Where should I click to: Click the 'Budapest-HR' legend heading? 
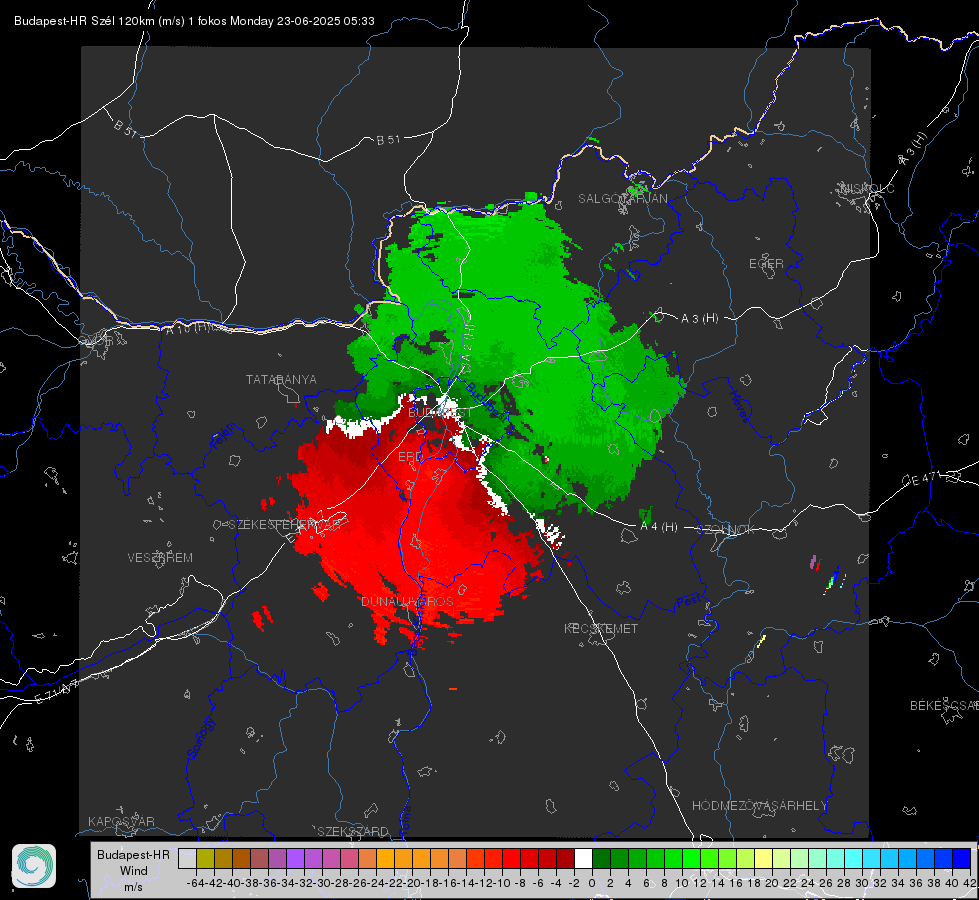point(133,854)
